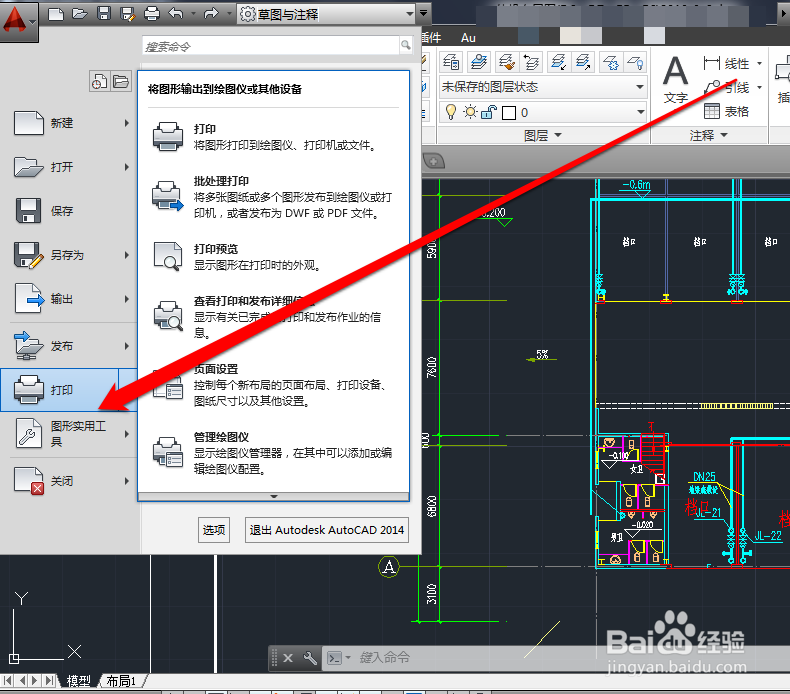Click the 表格 table tool
The height and width of the screenshot is (694, 790).
pos(726,111)
